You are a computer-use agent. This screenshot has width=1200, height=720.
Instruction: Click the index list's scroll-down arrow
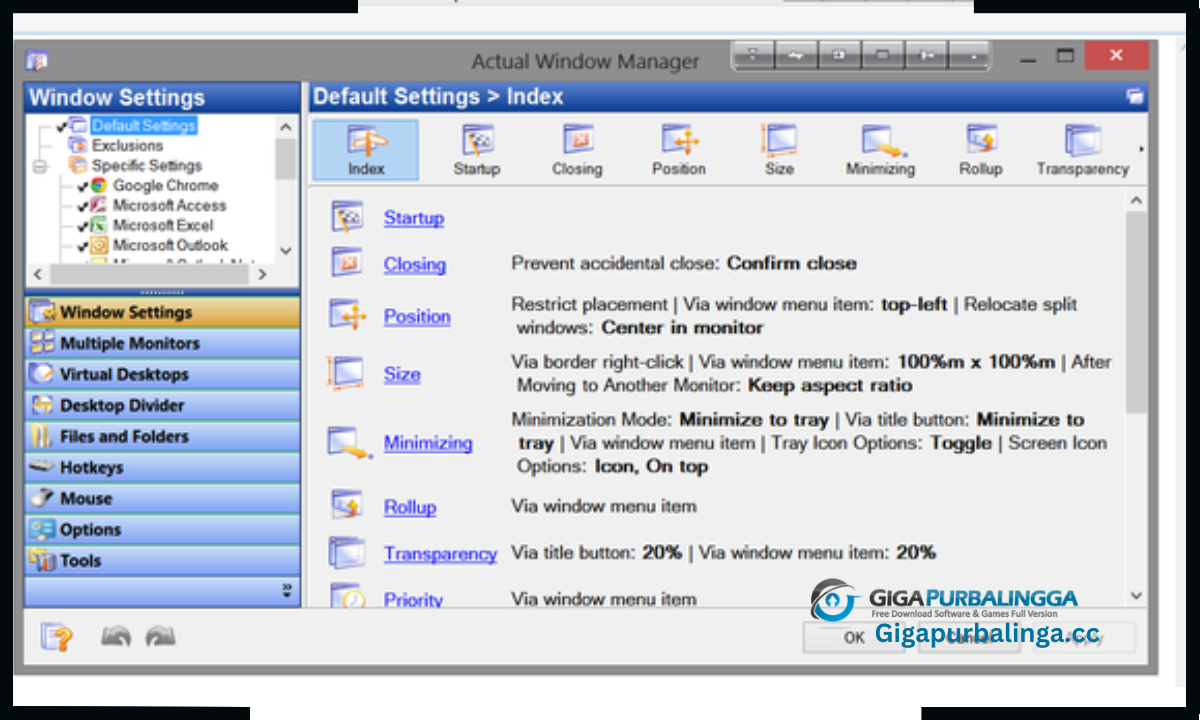pos(1136,596)
